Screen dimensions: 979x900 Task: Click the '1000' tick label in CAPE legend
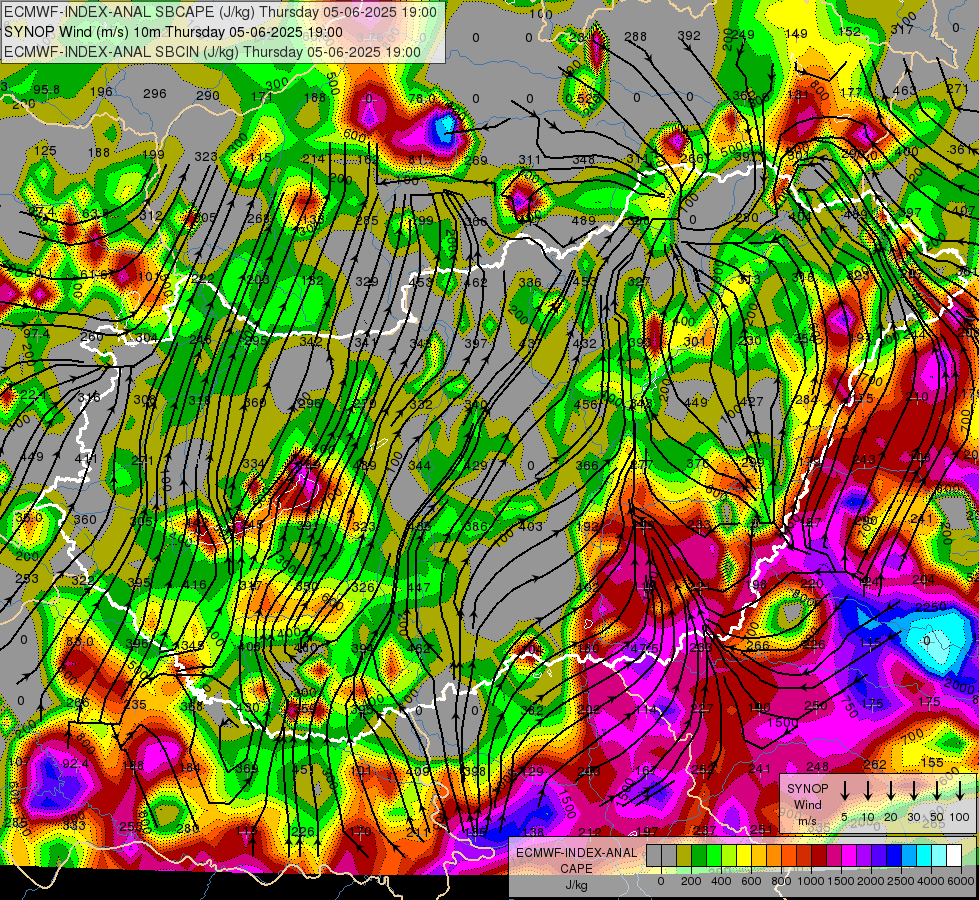pyautogui.click(x=811, y=881)
